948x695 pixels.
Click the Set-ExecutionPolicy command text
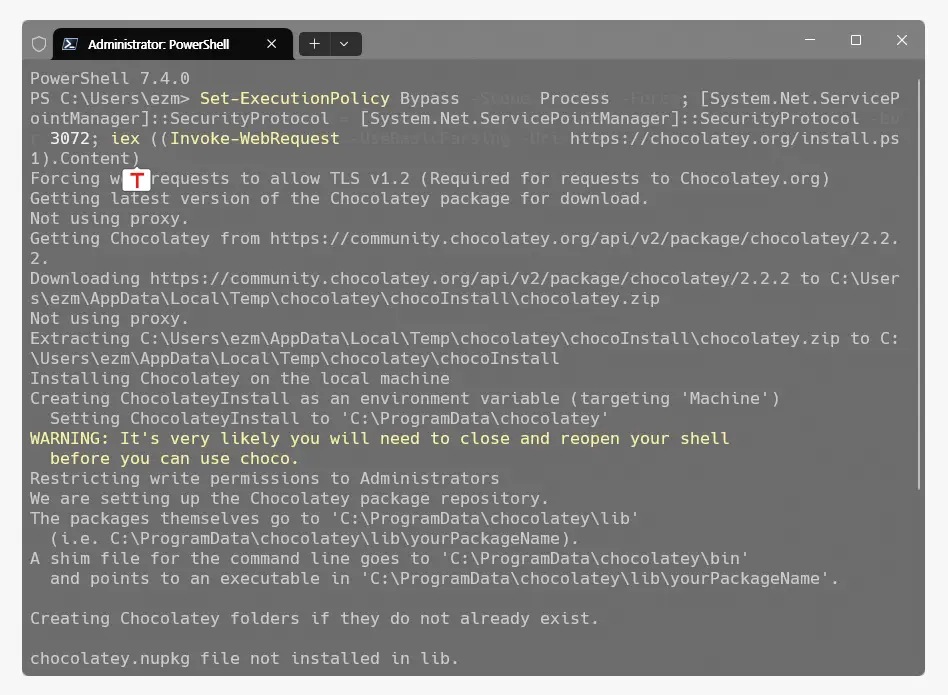294,98
